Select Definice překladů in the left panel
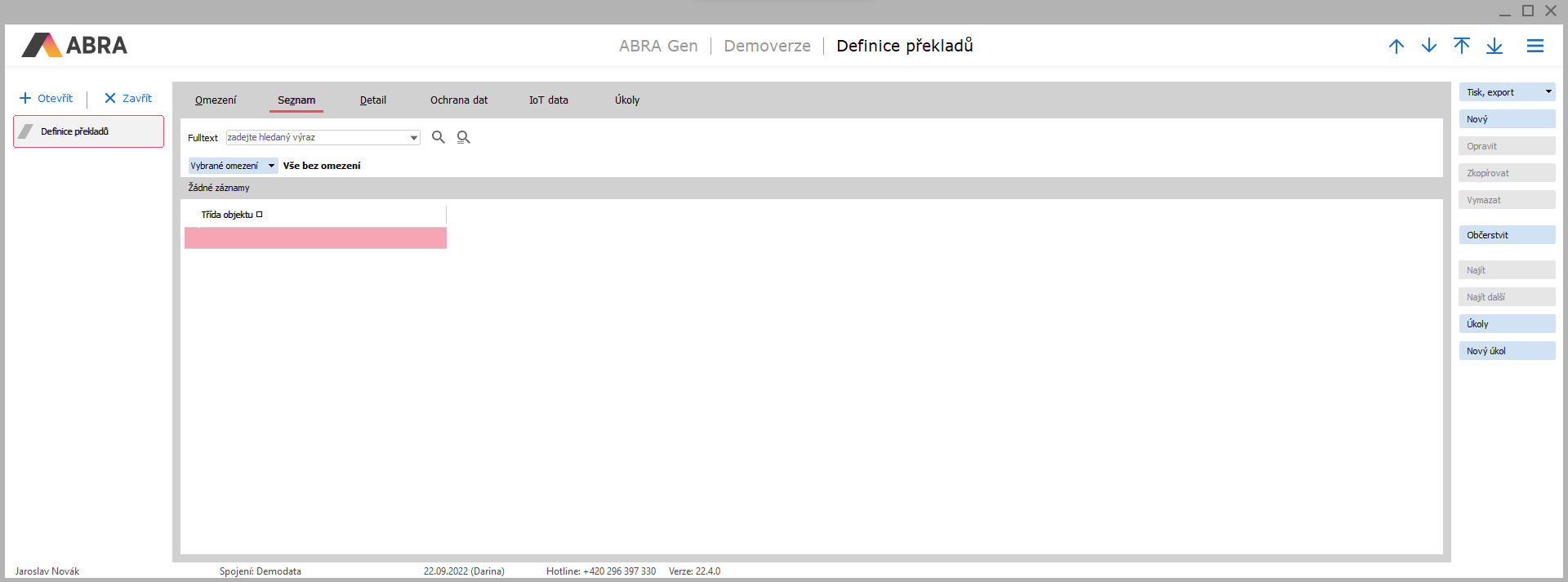 (x=88, y=131)
